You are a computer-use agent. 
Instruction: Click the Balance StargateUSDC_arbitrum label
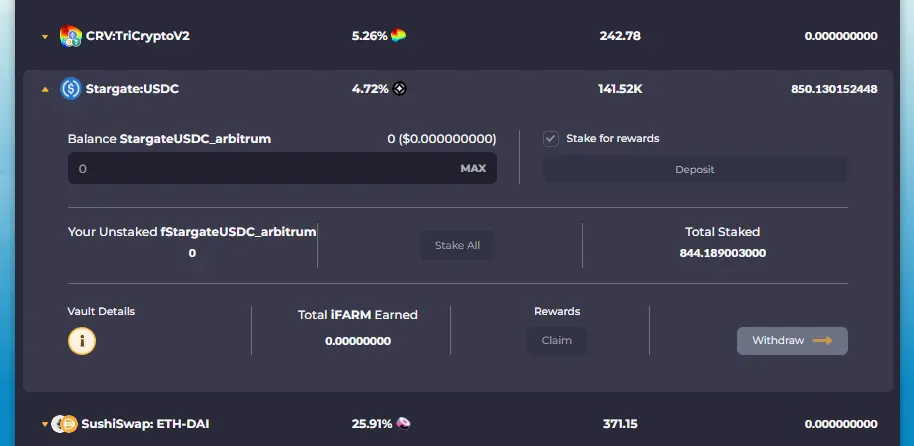[169, 139]
